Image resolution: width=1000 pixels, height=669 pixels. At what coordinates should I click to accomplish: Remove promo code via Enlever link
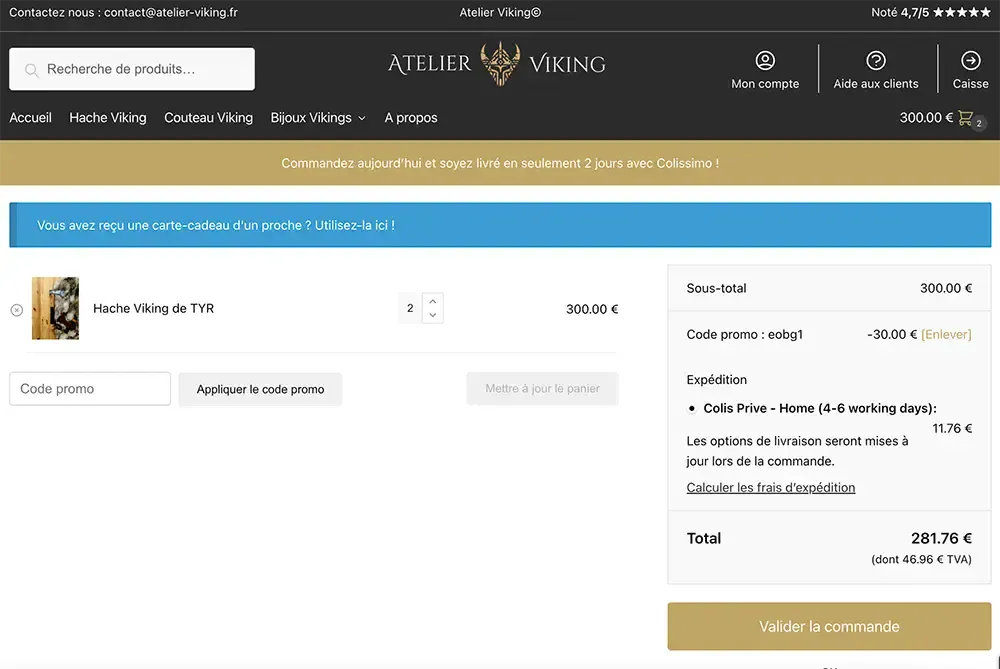point(946,334)
